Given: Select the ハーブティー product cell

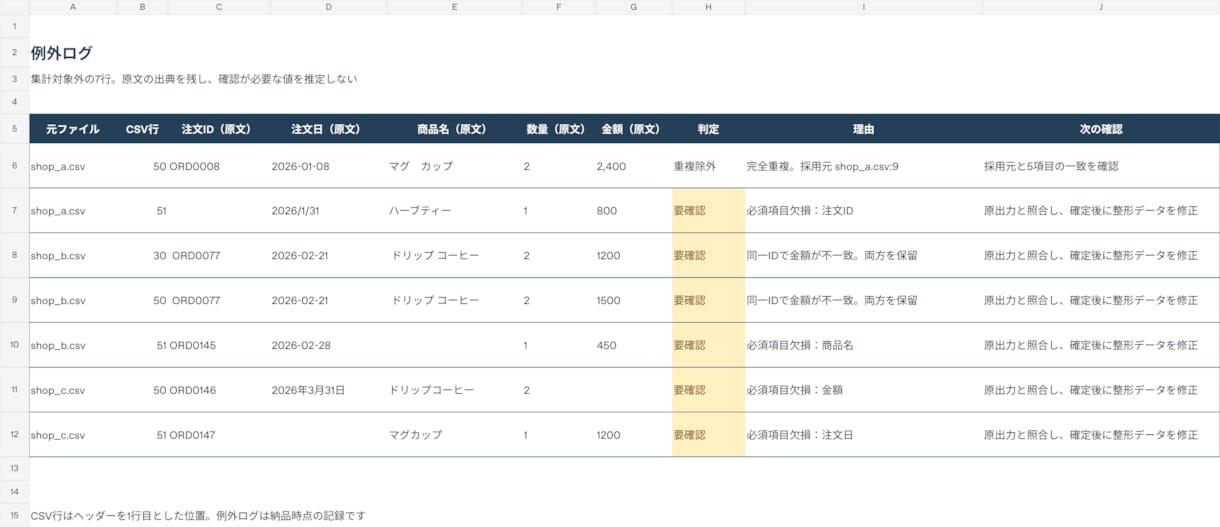Looking at the screenshot, I should 454,211.
